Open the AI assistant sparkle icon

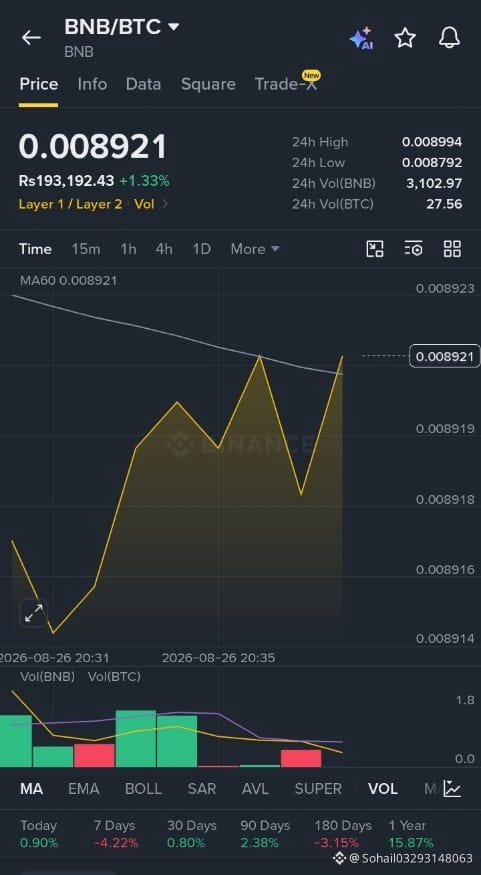pyautogui.click(x=360, y=38)
